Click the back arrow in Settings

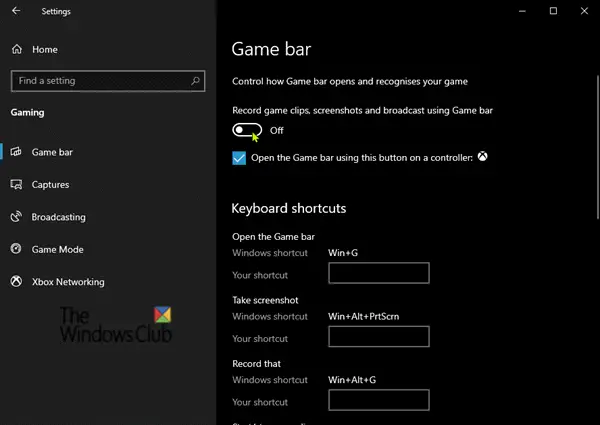(x=16, y=11)
